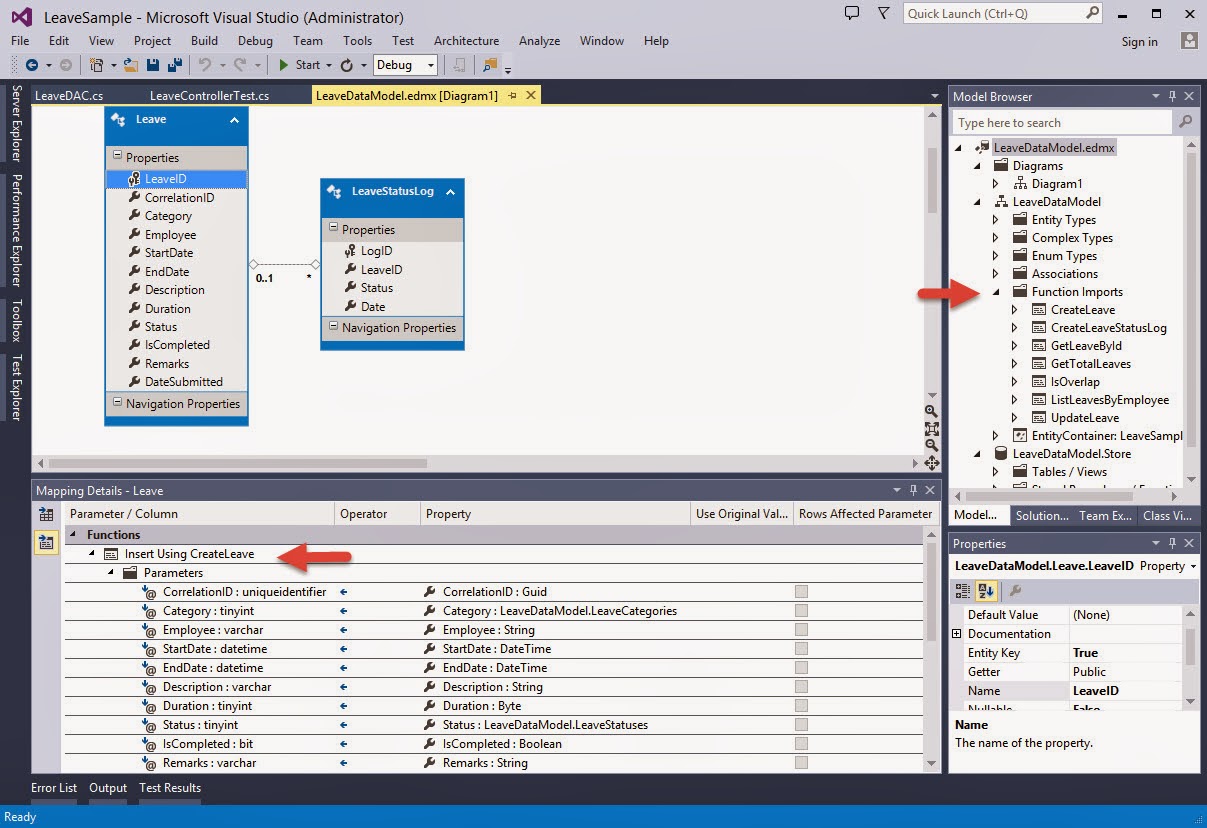Click the Open File folder icon
The image size is (1207, 828).
click(131, 65)
